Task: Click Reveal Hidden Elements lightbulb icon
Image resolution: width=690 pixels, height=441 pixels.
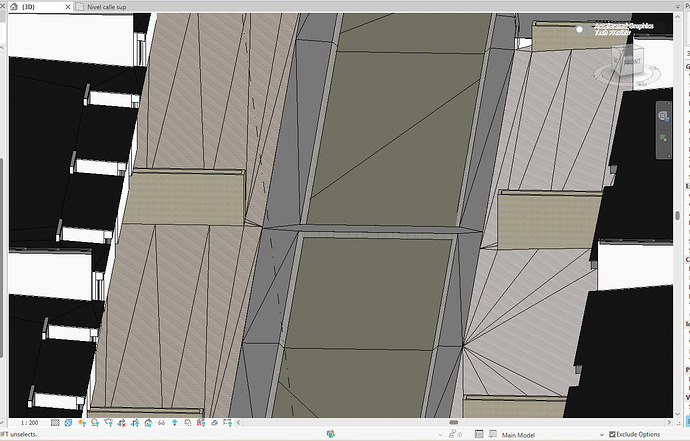Action: (175, 423)
